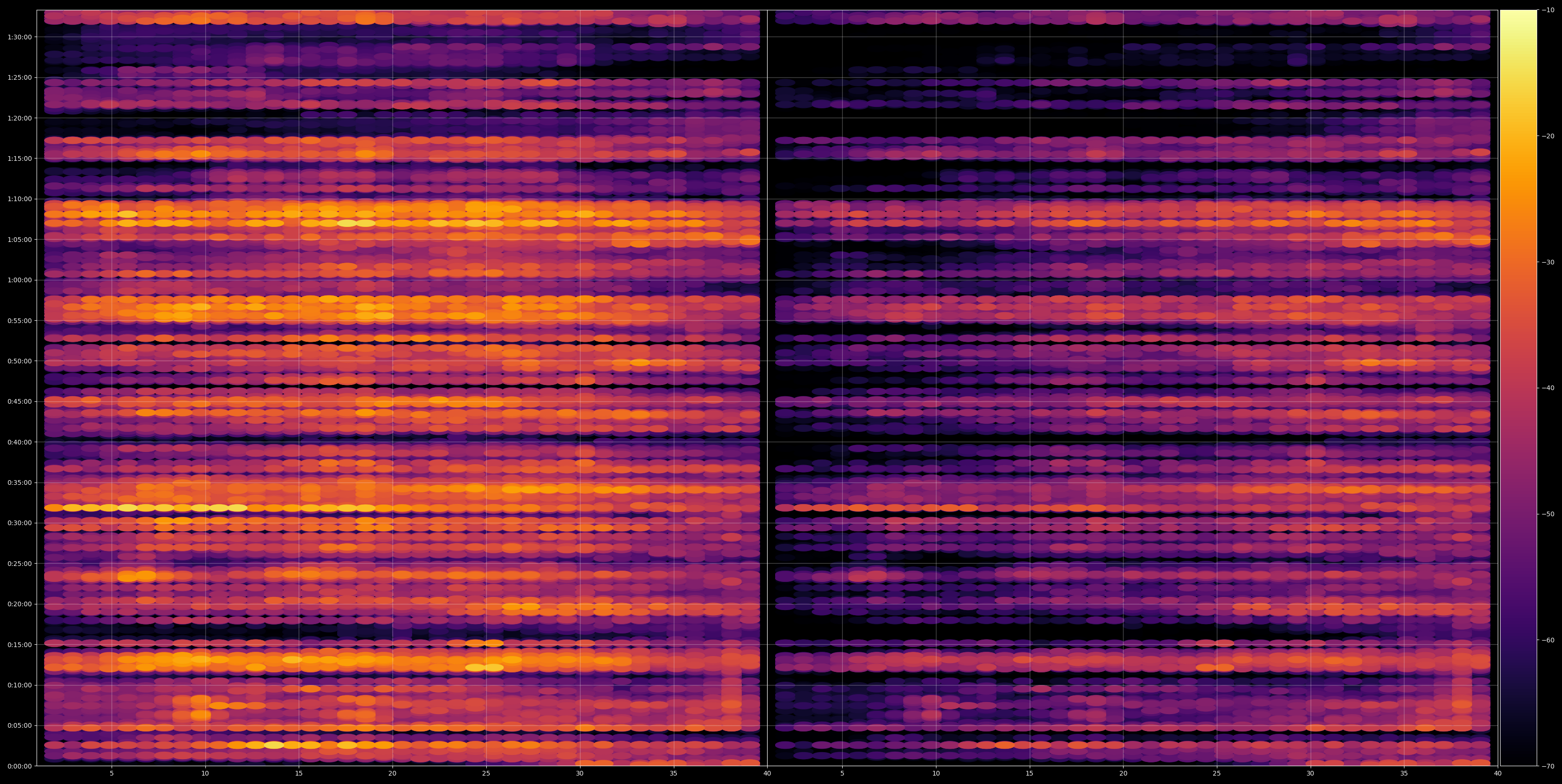Select the 1:00:00 y-axis tick label
Viewport: 1562px width, 784px height.
19,280
